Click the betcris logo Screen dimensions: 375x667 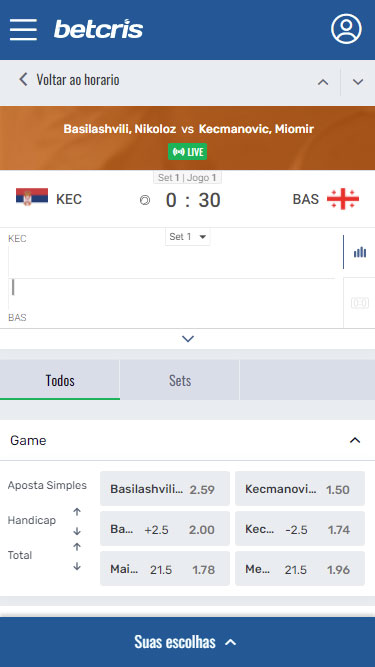point(98,29)
